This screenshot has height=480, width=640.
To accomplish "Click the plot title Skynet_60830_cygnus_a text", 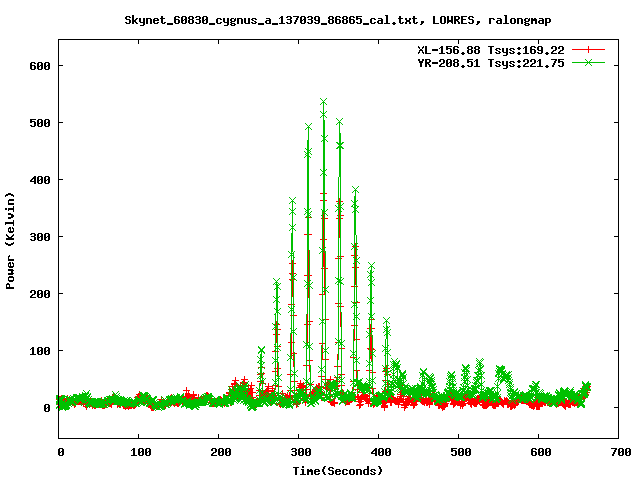I will click(338, 20).
